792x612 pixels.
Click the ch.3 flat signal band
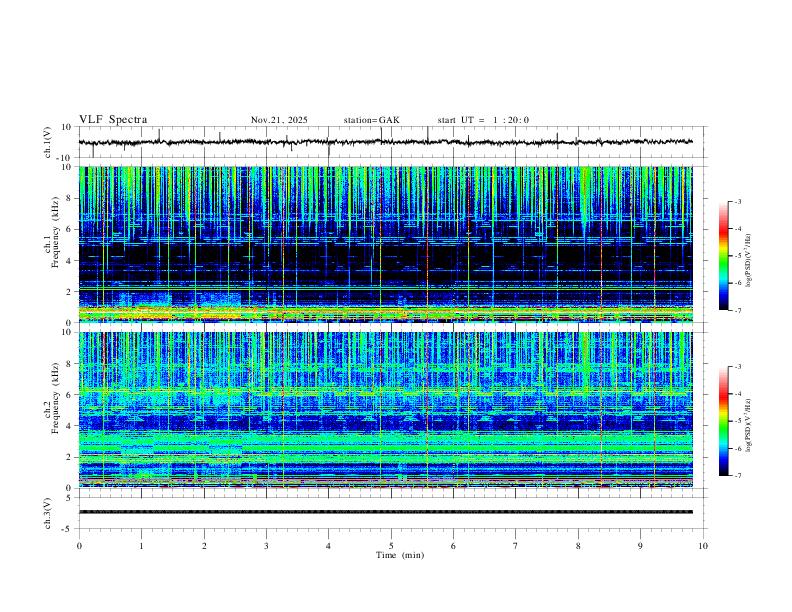tap(386, 512)
